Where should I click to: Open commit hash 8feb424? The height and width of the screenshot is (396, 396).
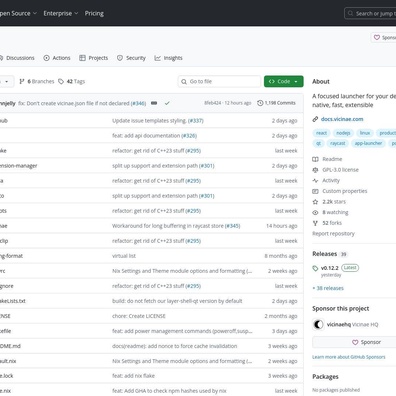point(213,103)
